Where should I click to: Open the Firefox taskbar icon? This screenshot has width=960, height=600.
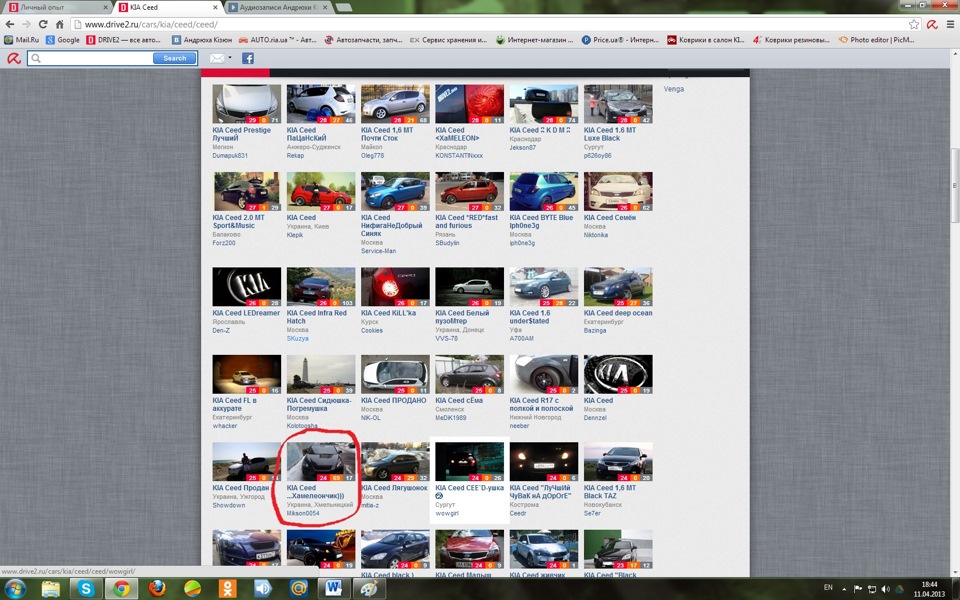pos(157,589)
